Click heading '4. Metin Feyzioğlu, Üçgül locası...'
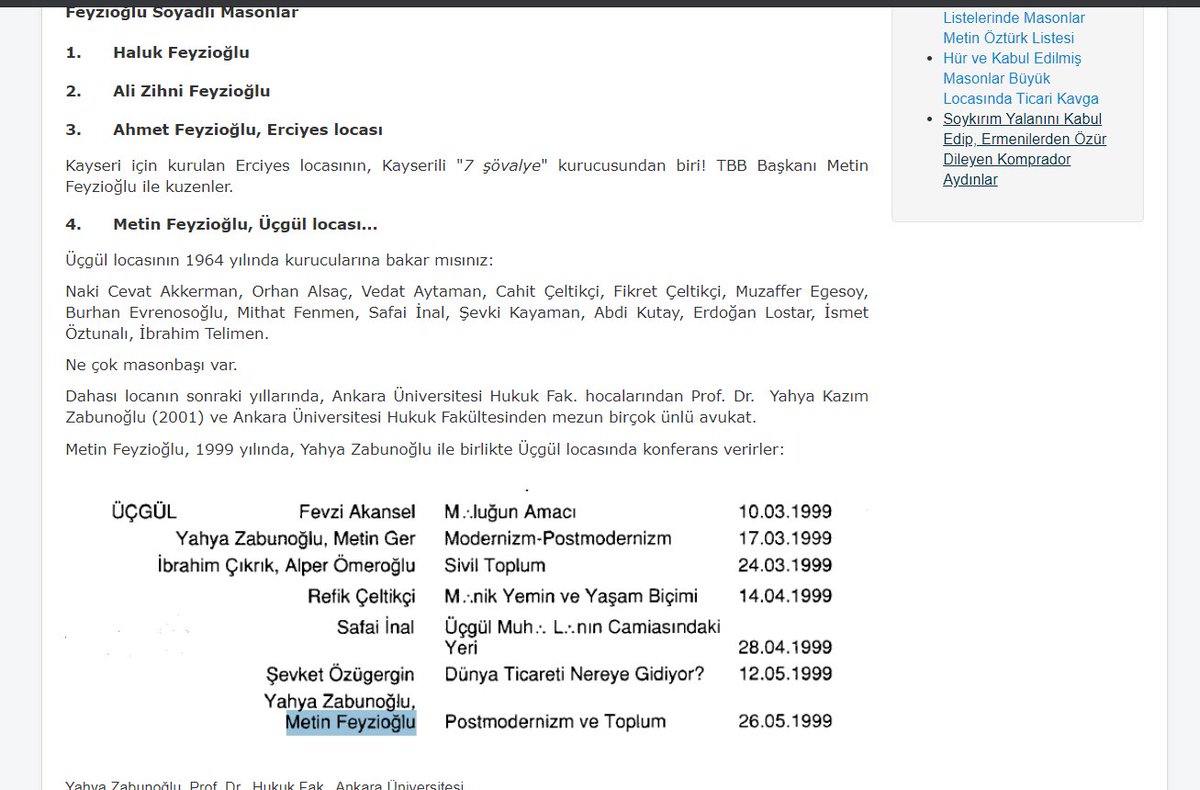This screenshot has width=1200, height=790. 221,224
